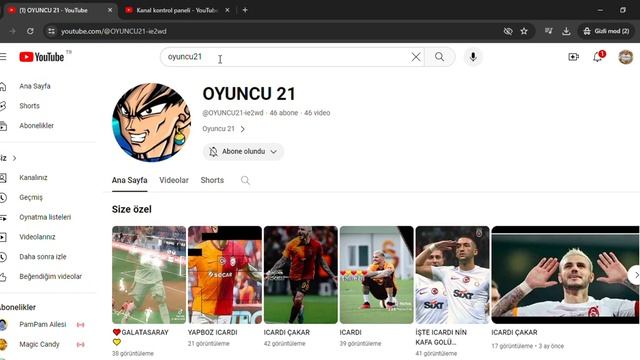Switch to Videolar tab
The height and width of the screenshot is (360, 640).
(174, 180)
